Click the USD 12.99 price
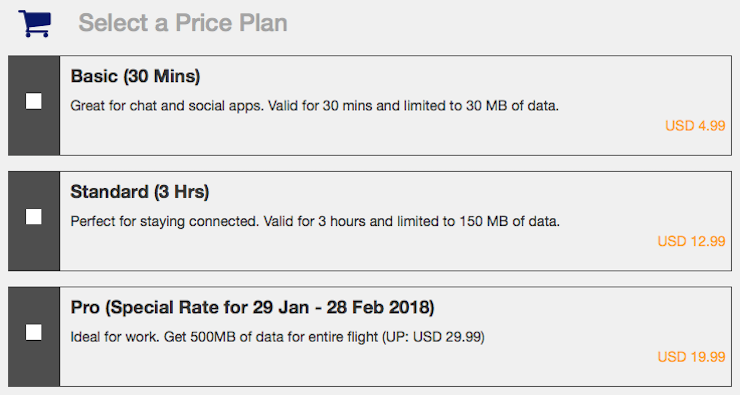The width and height of the screenshot is (740, 395). coord(691,241)
